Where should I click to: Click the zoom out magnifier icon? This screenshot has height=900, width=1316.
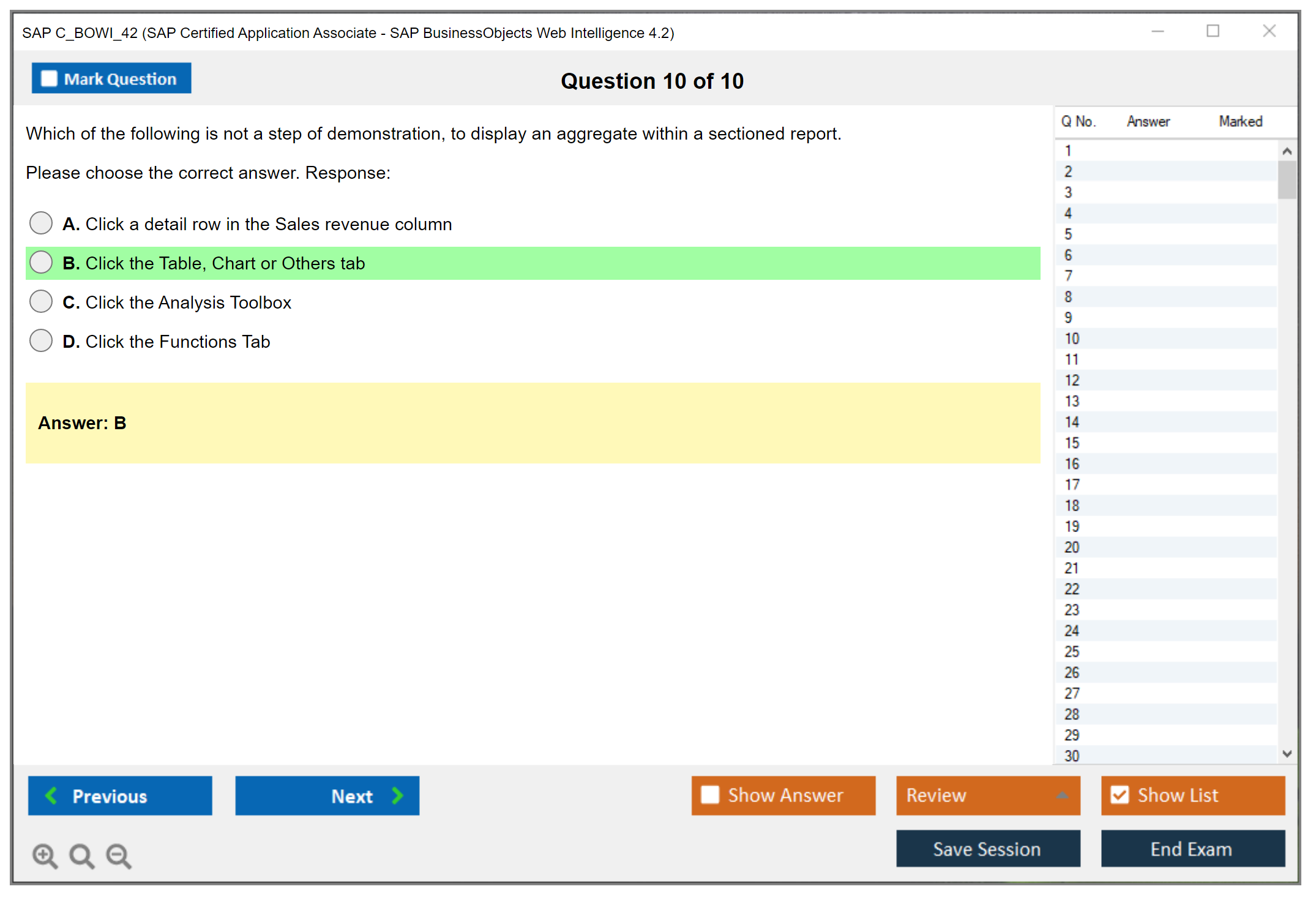point(118,855)
